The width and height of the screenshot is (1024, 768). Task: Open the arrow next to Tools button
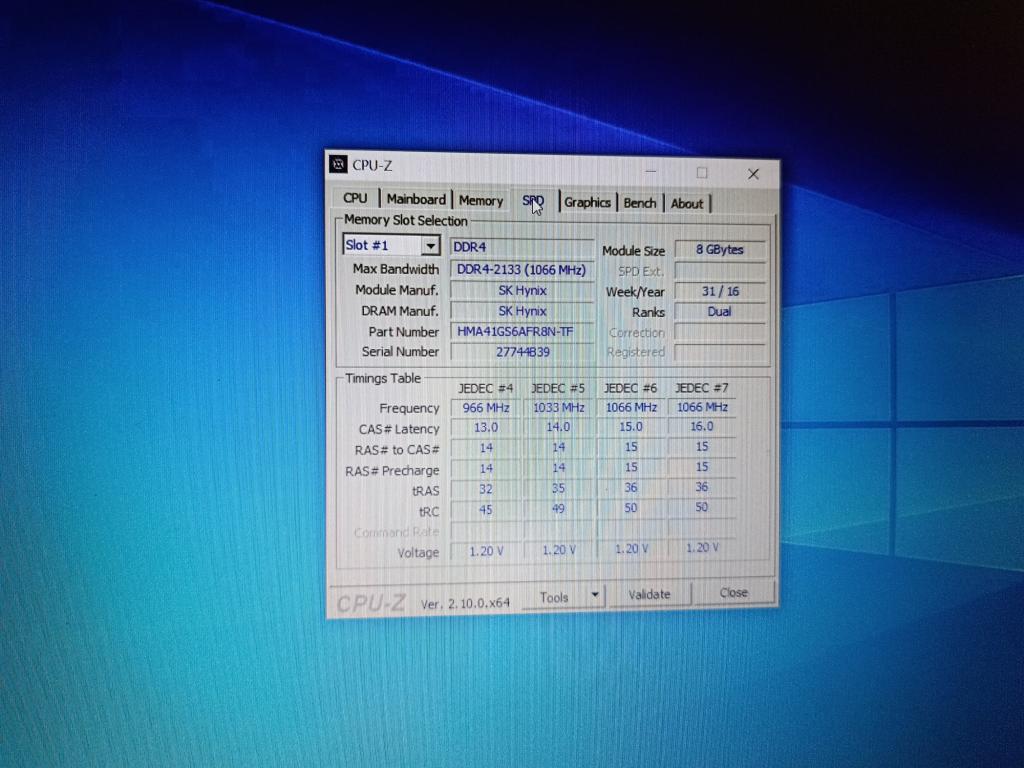pos(595,596)
